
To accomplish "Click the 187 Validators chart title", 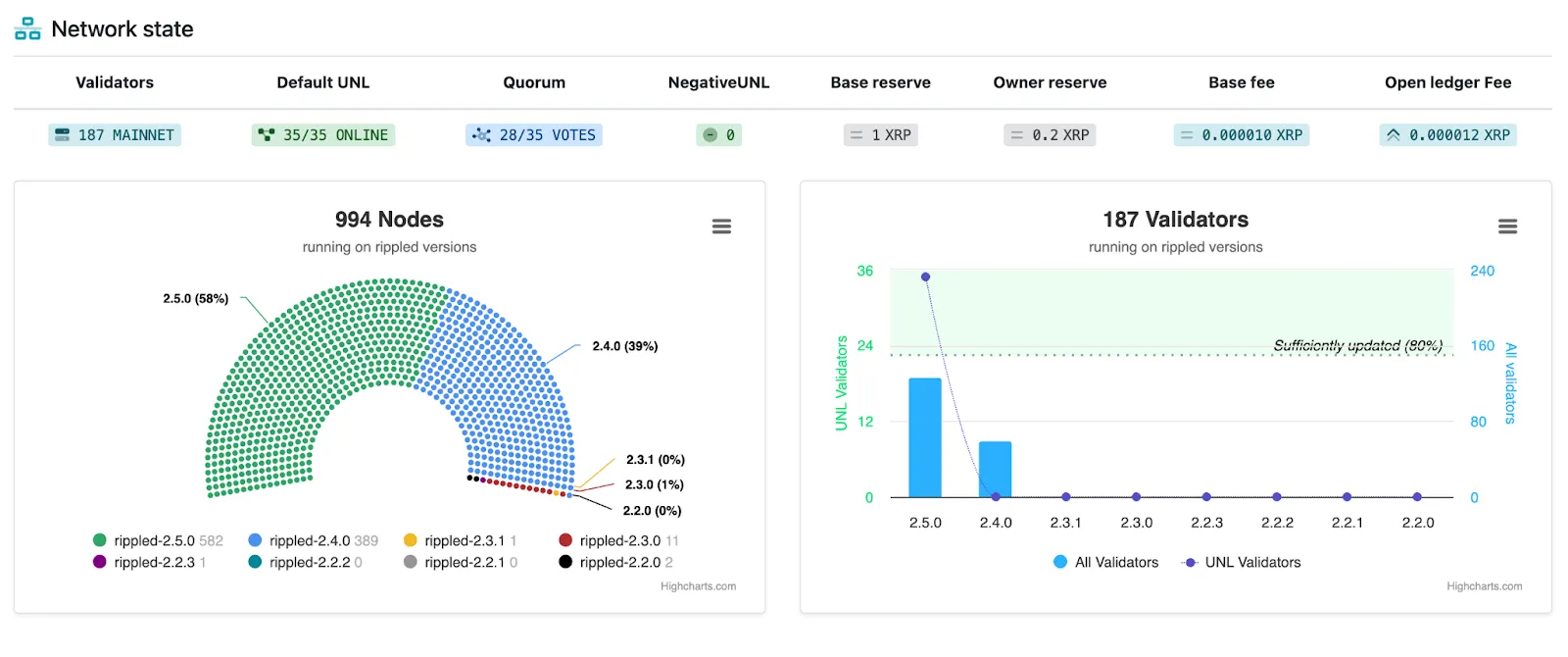I will pos(1175,220).
